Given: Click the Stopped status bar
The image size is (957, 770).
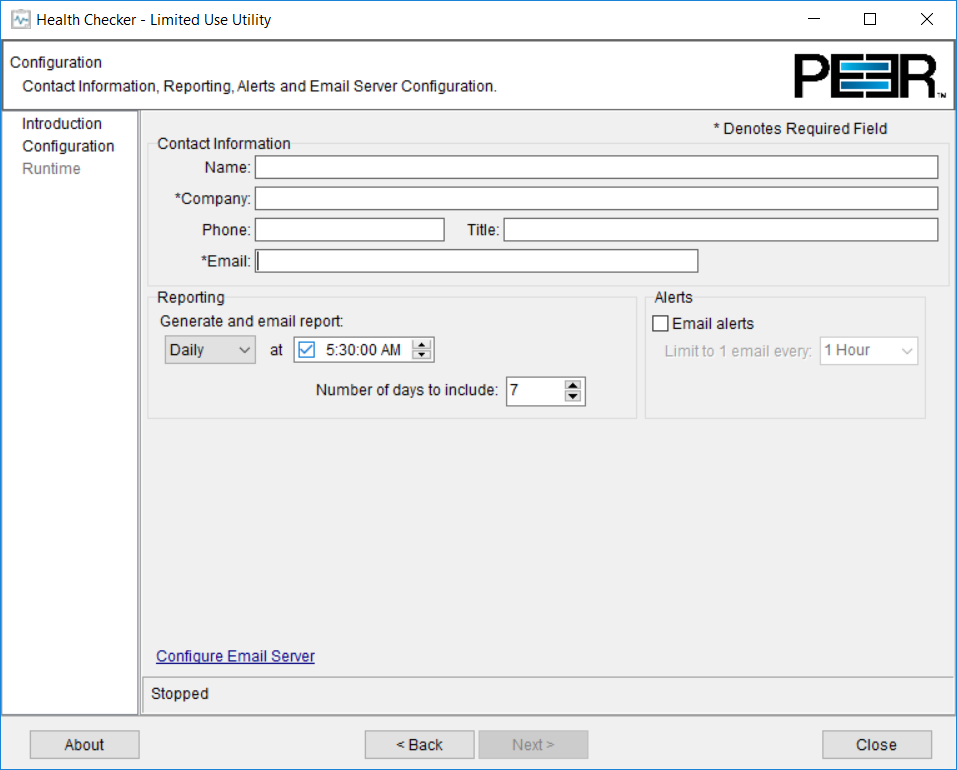Looking at the screenshot, I should (x=400, y=693).
